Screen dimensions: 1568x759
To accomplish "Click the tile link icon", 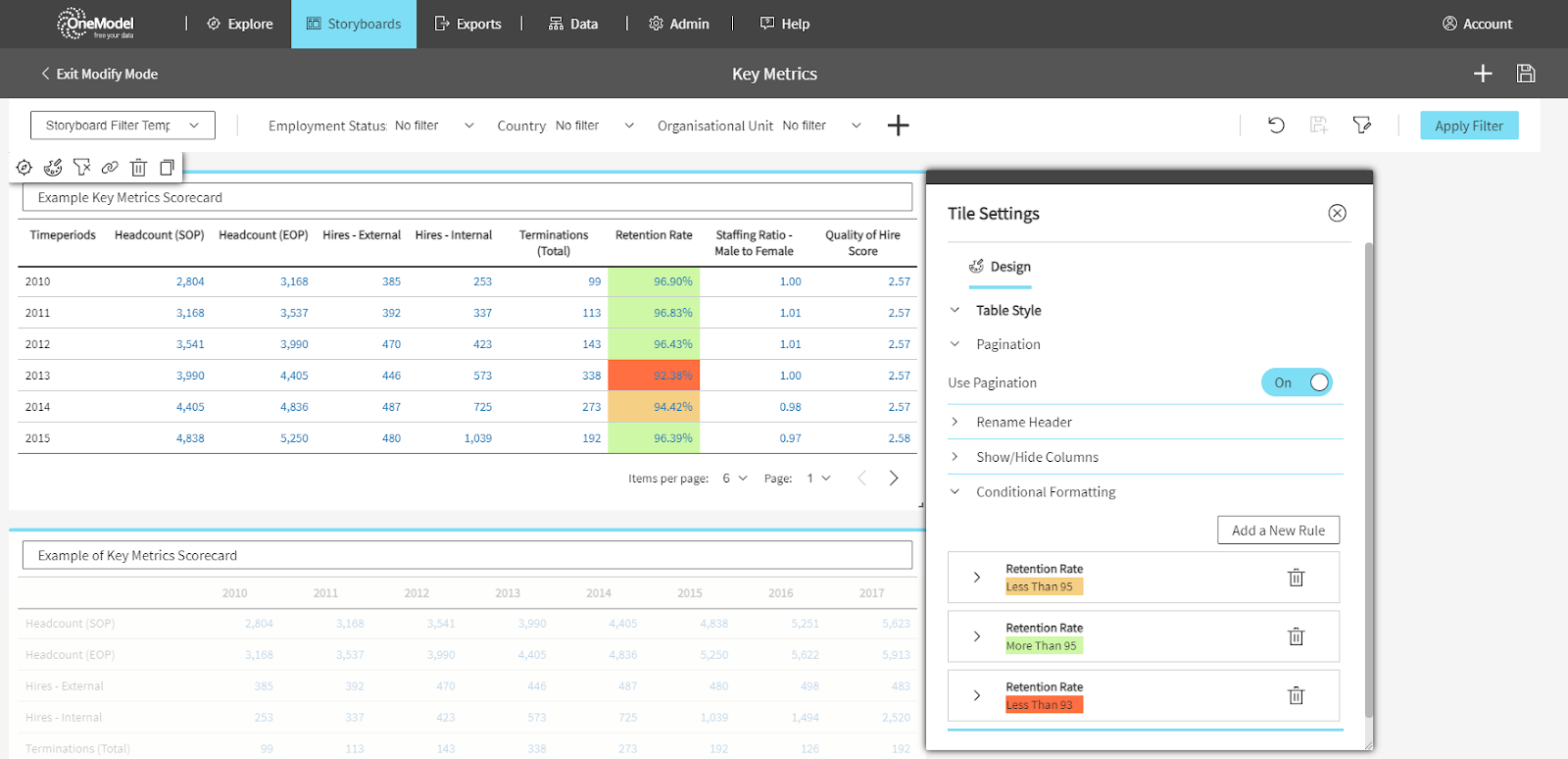I will pyautogui.click(x=110, y=168).
